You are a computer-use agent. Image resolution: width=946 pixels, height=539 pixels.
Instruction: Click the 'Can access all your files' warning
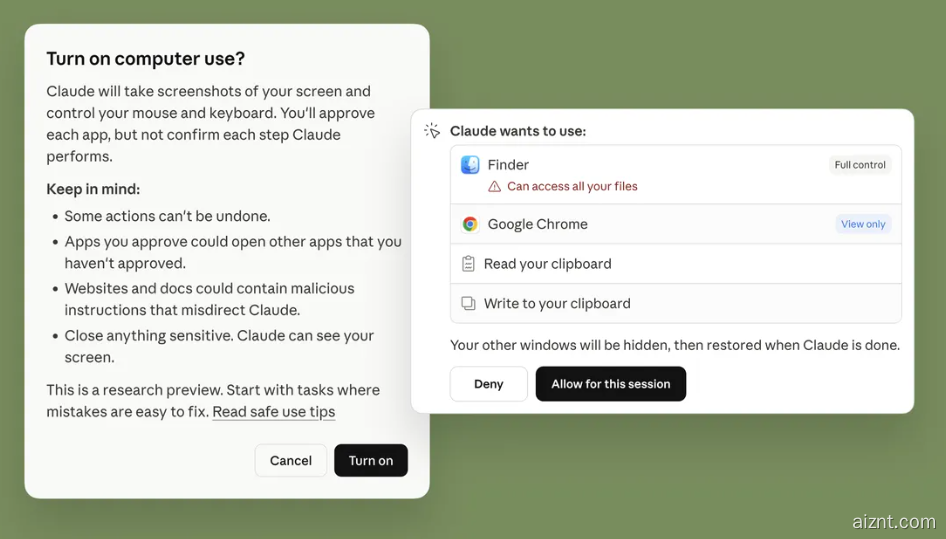tap(572, 187)
